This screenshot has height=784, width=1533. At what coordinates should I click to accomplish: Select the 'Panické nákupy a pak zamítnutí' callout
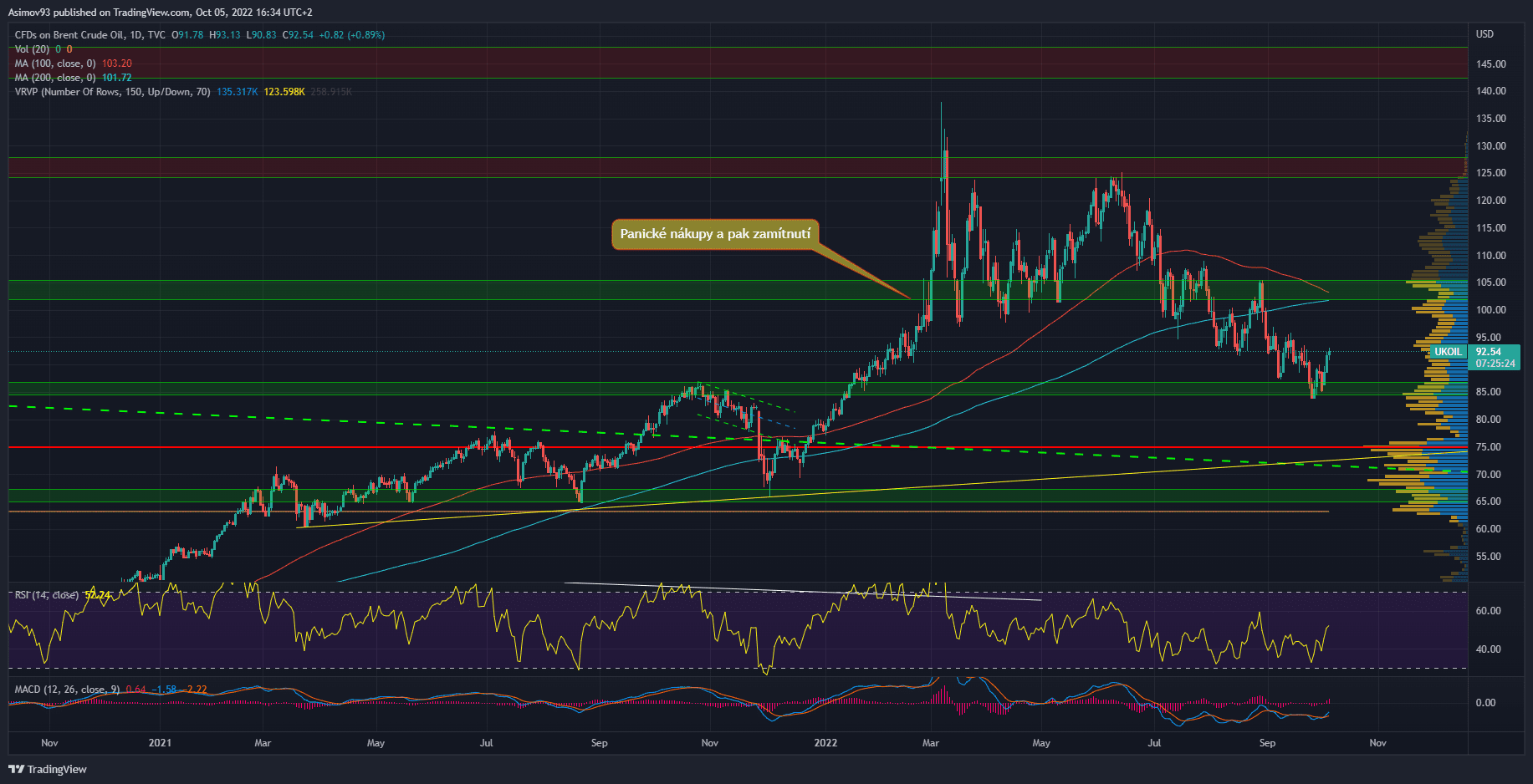(x=715, y=234)
